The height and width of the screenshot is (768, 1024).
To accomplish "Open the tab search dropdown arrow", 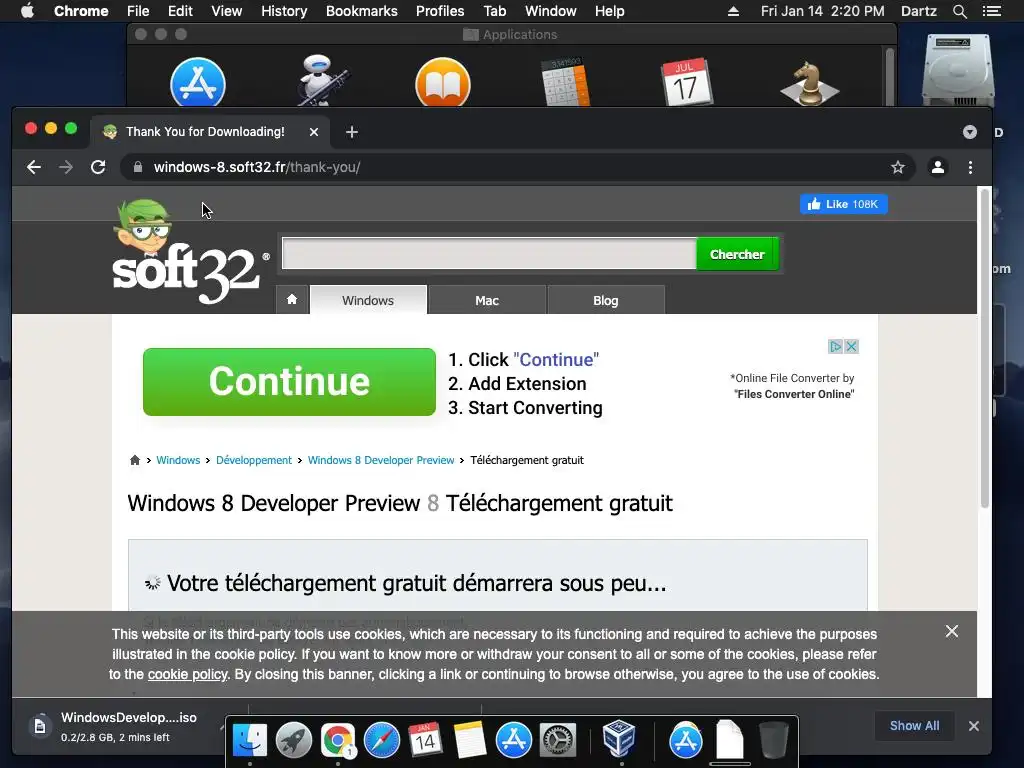I will (970, 132).
